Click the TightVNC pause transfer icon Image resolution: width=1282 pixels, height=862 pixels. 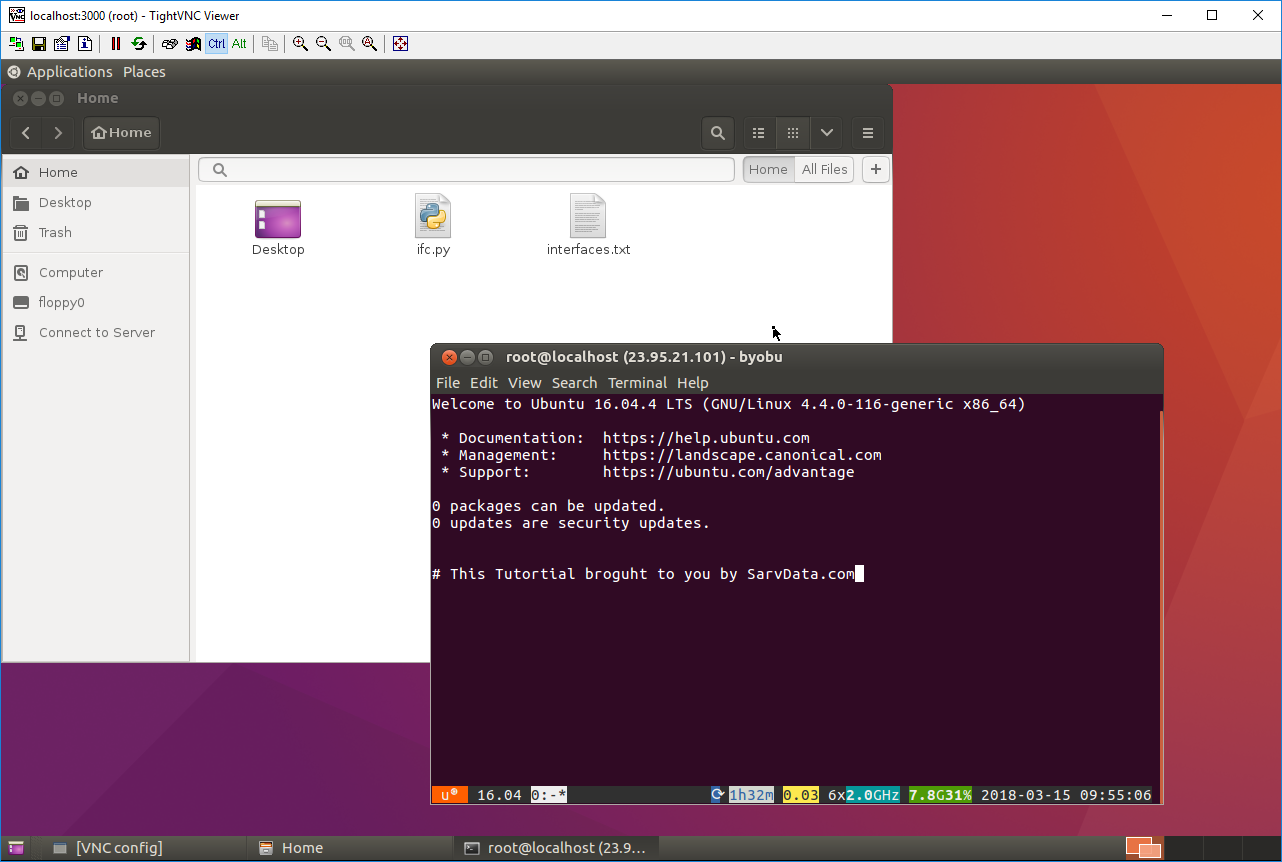click(x=115, y=44)
